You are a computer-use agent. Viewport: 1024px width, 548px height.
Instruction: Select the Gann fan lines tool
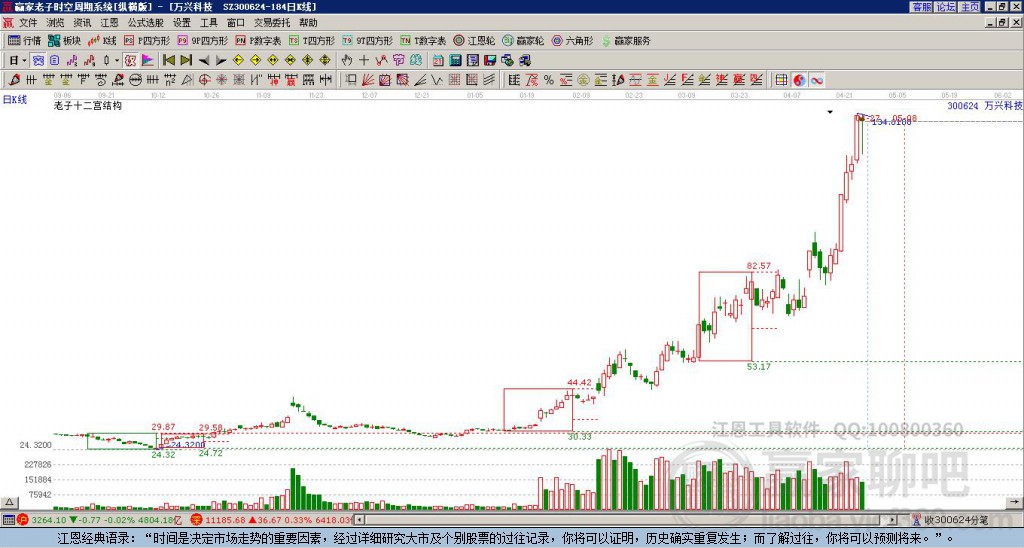(x=368, y=80)
